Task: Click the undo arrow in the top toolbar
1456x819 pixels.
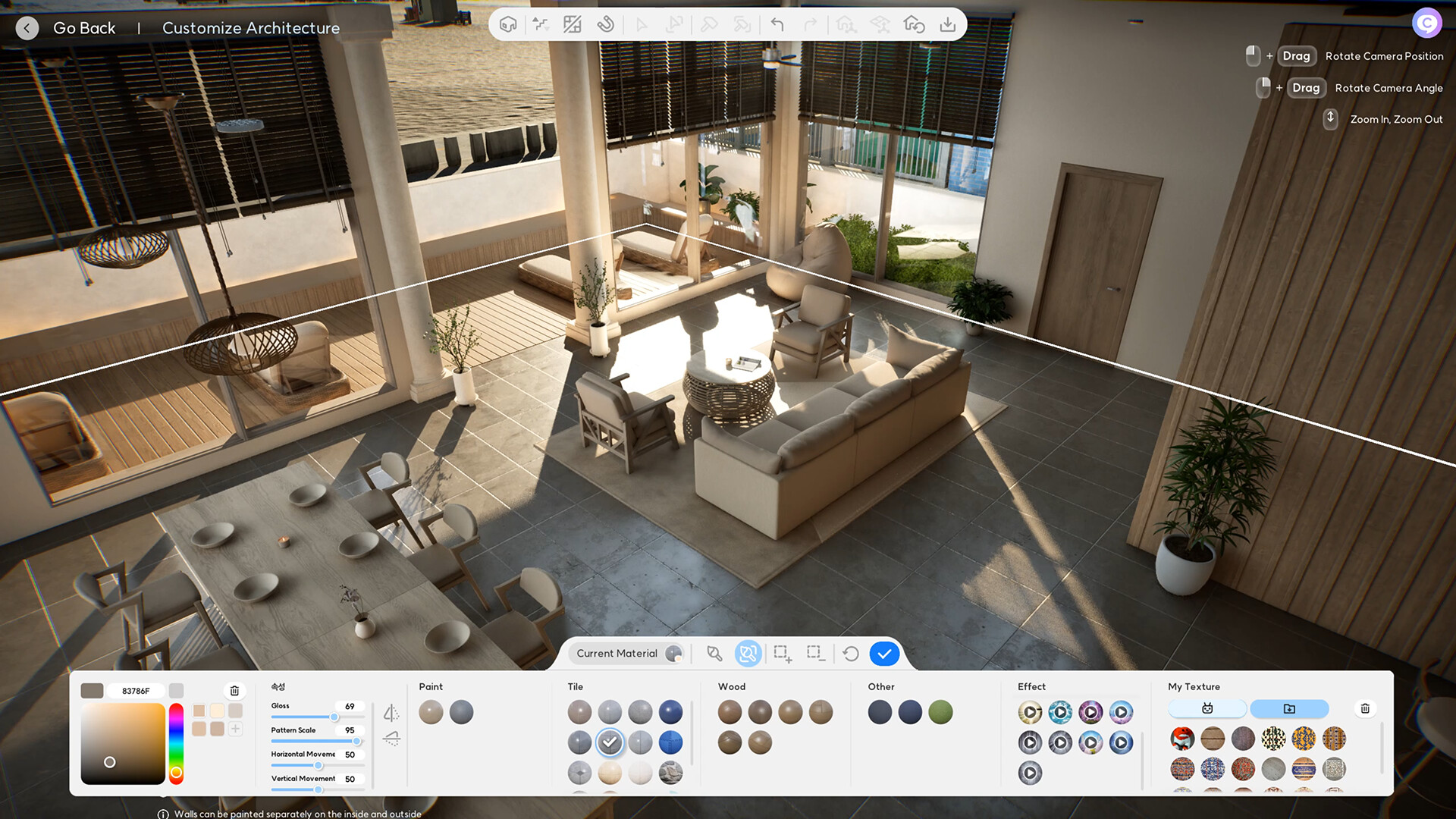Action: (777, 25)
